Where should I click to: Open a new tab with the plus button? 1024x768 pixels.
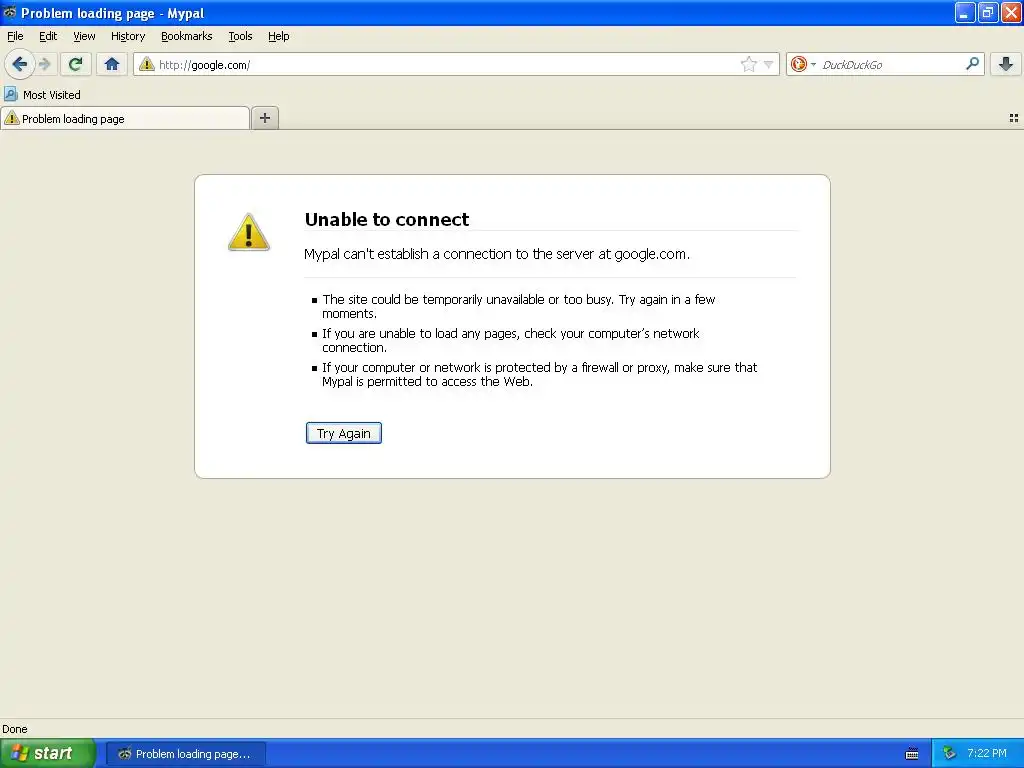(265, 118)
